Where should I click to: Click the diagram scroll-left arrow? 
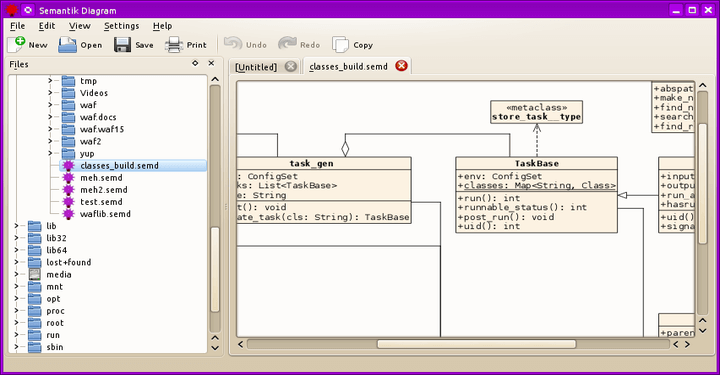(x=241, y=344)
